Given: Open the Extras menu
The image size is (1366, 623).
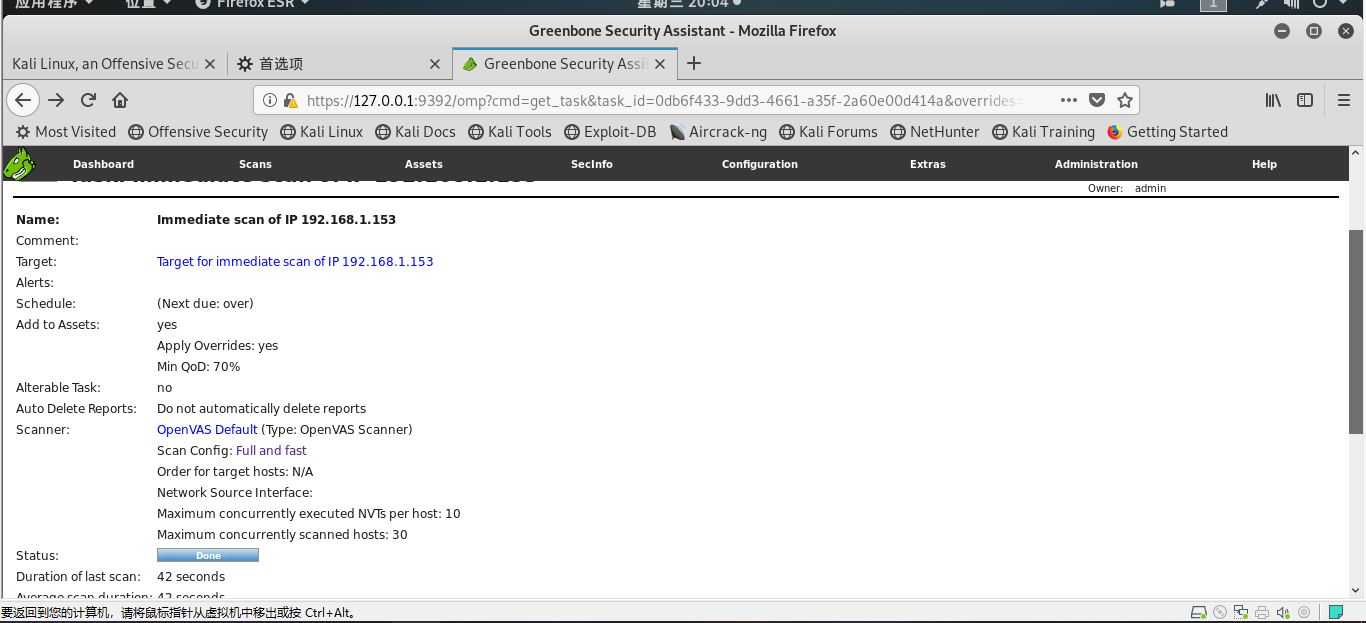Looking at the screenshot, I should tap(928, 164).
